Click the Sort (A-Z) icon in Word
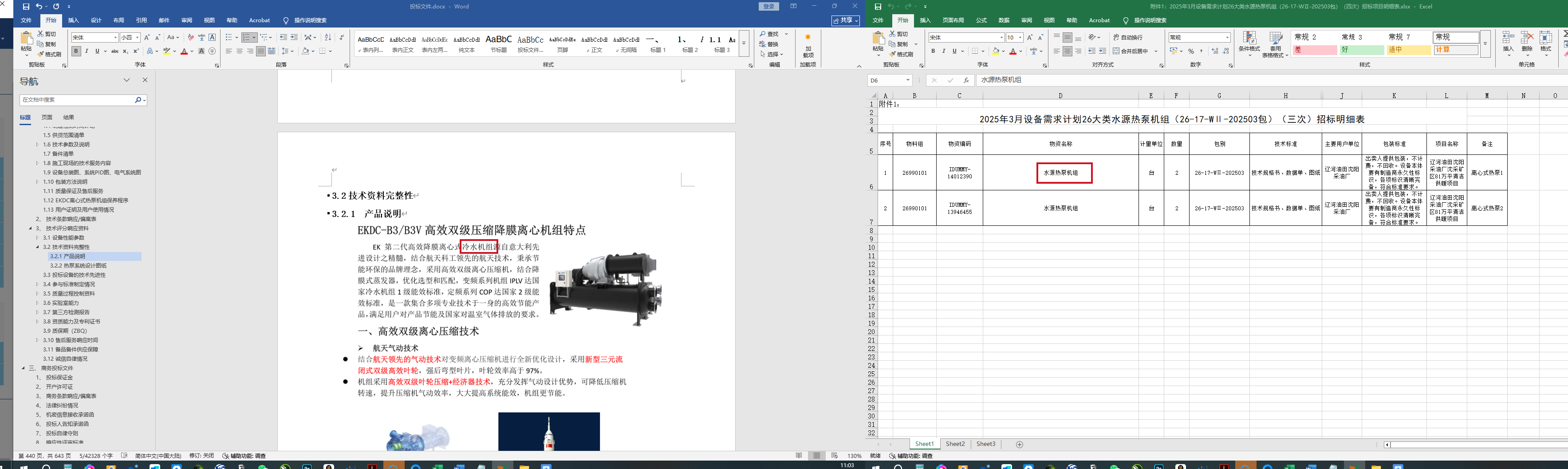 point(327,38)
